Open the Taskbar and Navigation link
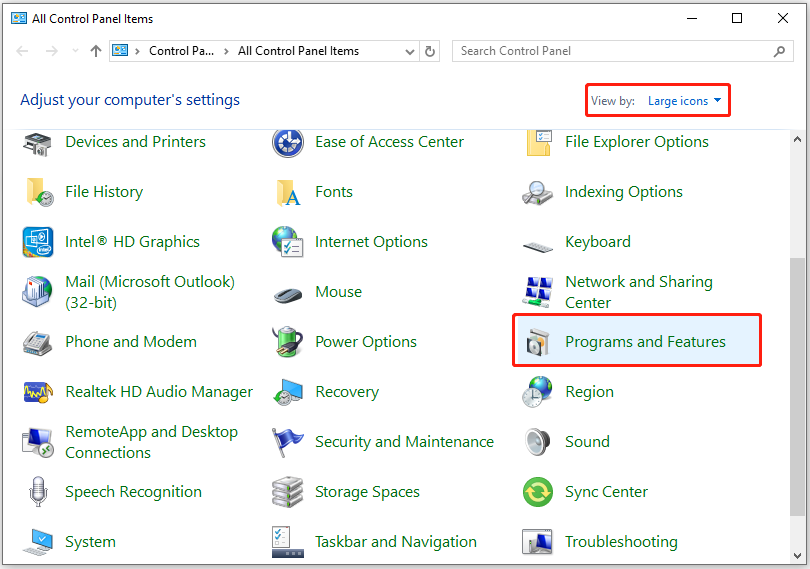The image size is (810, 569). tap(396, 542)
